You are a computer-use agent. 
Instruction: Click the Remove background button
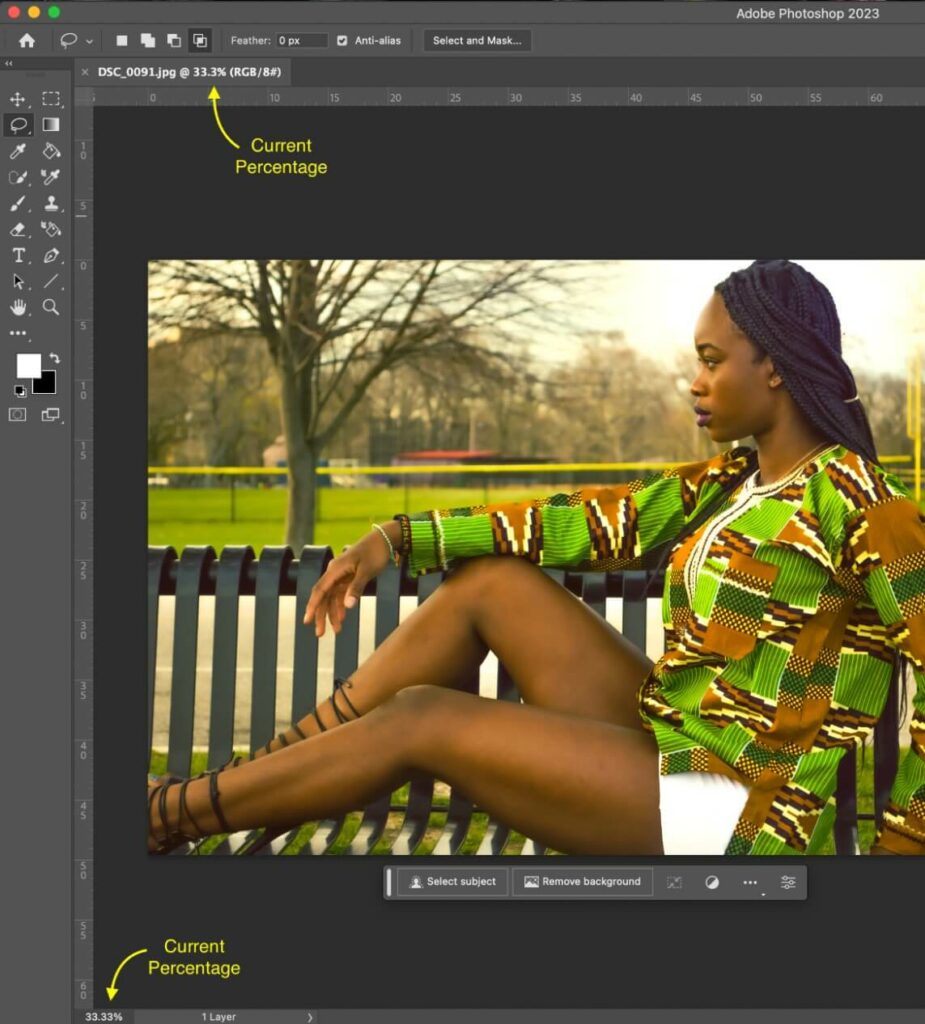point(582,882)
